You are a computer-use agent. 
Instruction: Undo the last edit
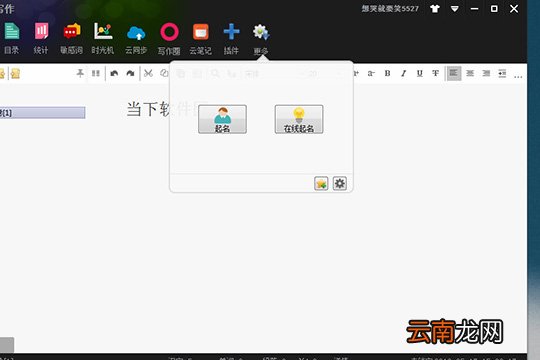pos(114,73)
